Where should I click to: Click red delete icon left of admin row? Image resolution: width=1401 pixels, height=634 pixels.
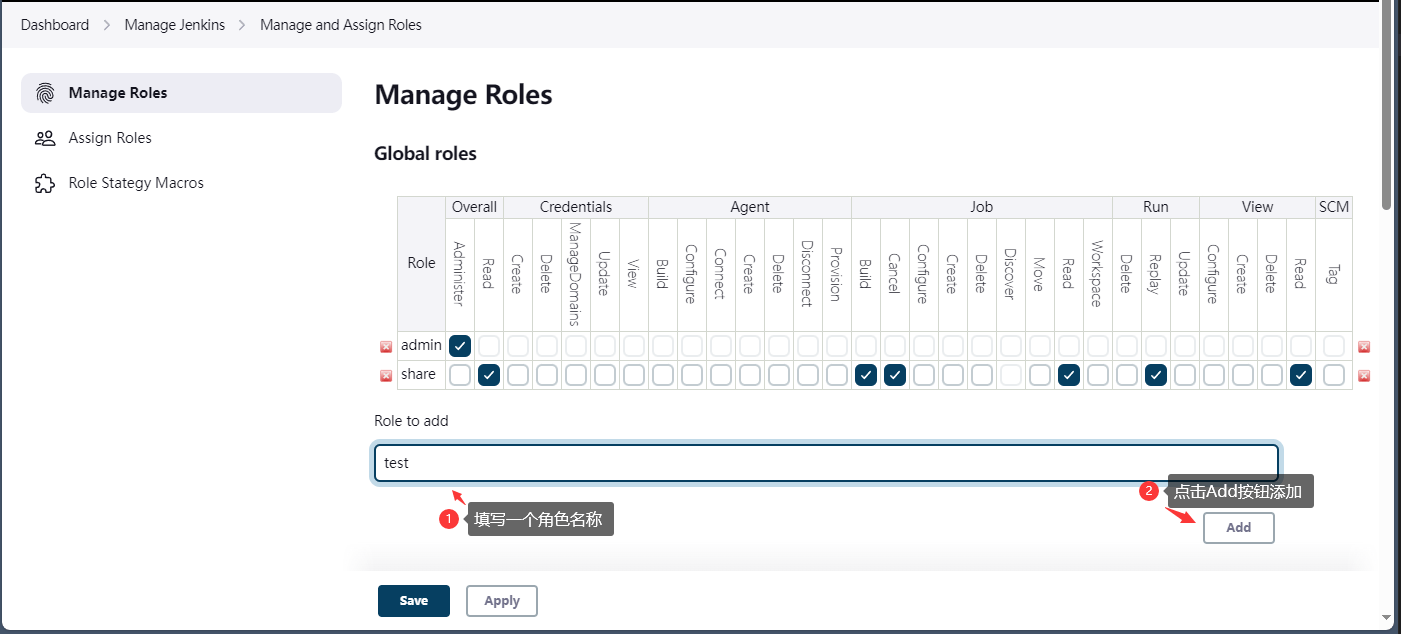[x=386, y=347]
